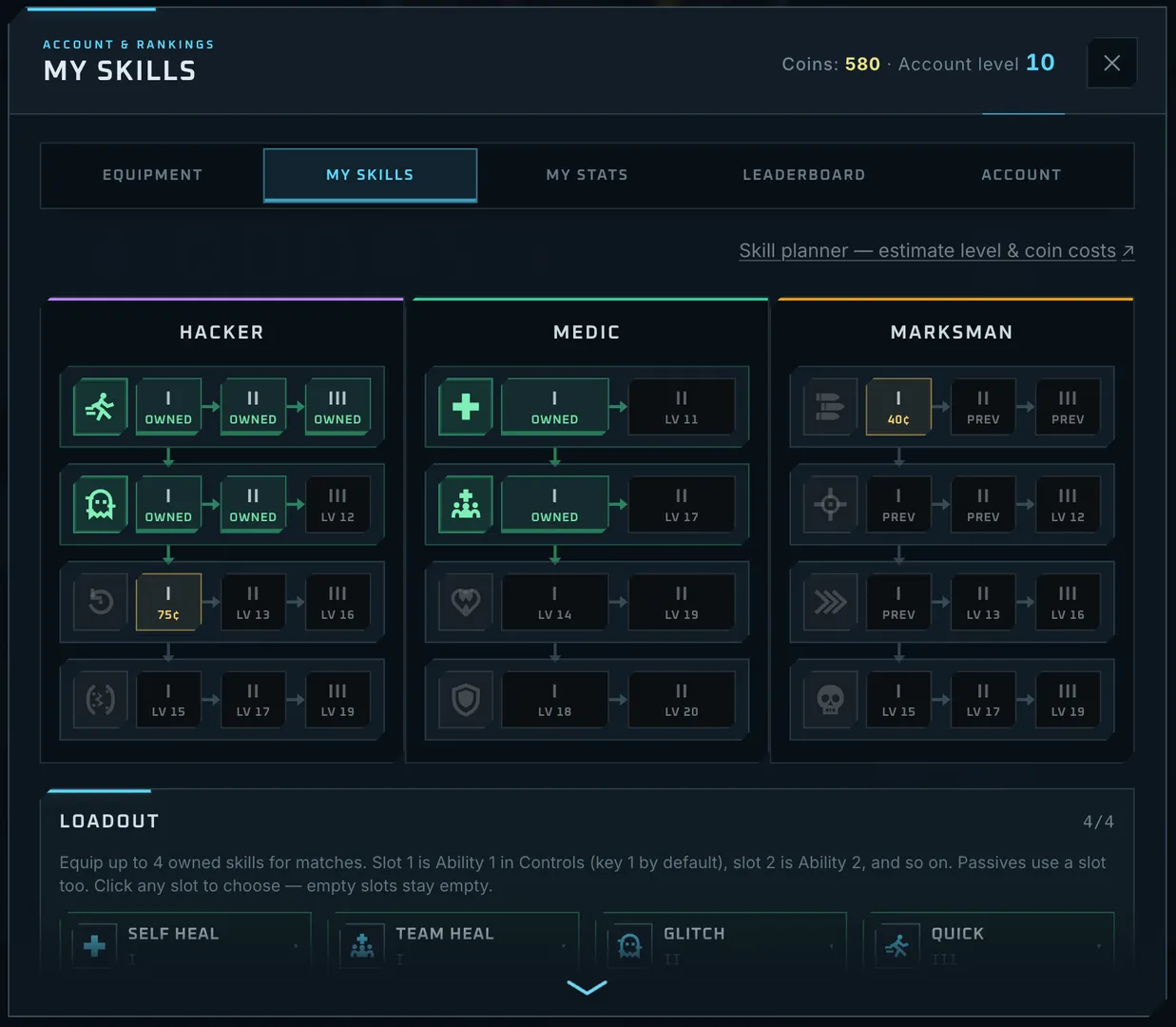Click the Medic self-heal cross icon

(x=465, y=407)
